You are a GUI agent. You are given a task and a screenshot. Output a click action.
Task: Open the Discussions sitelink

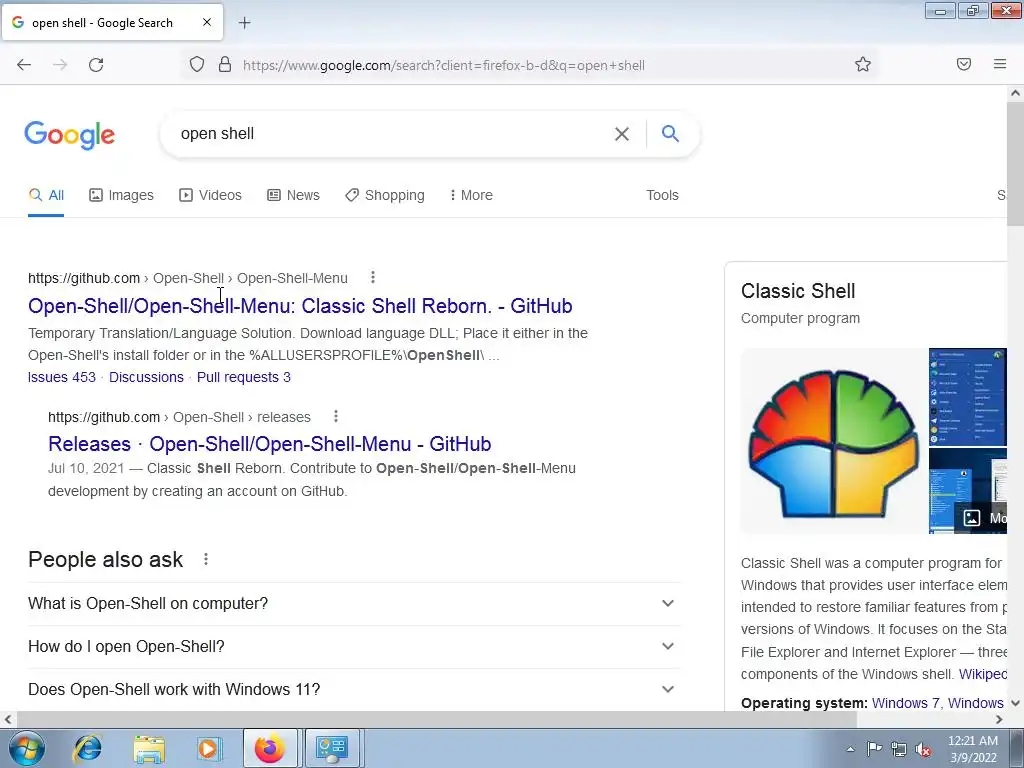coord(146,377)
